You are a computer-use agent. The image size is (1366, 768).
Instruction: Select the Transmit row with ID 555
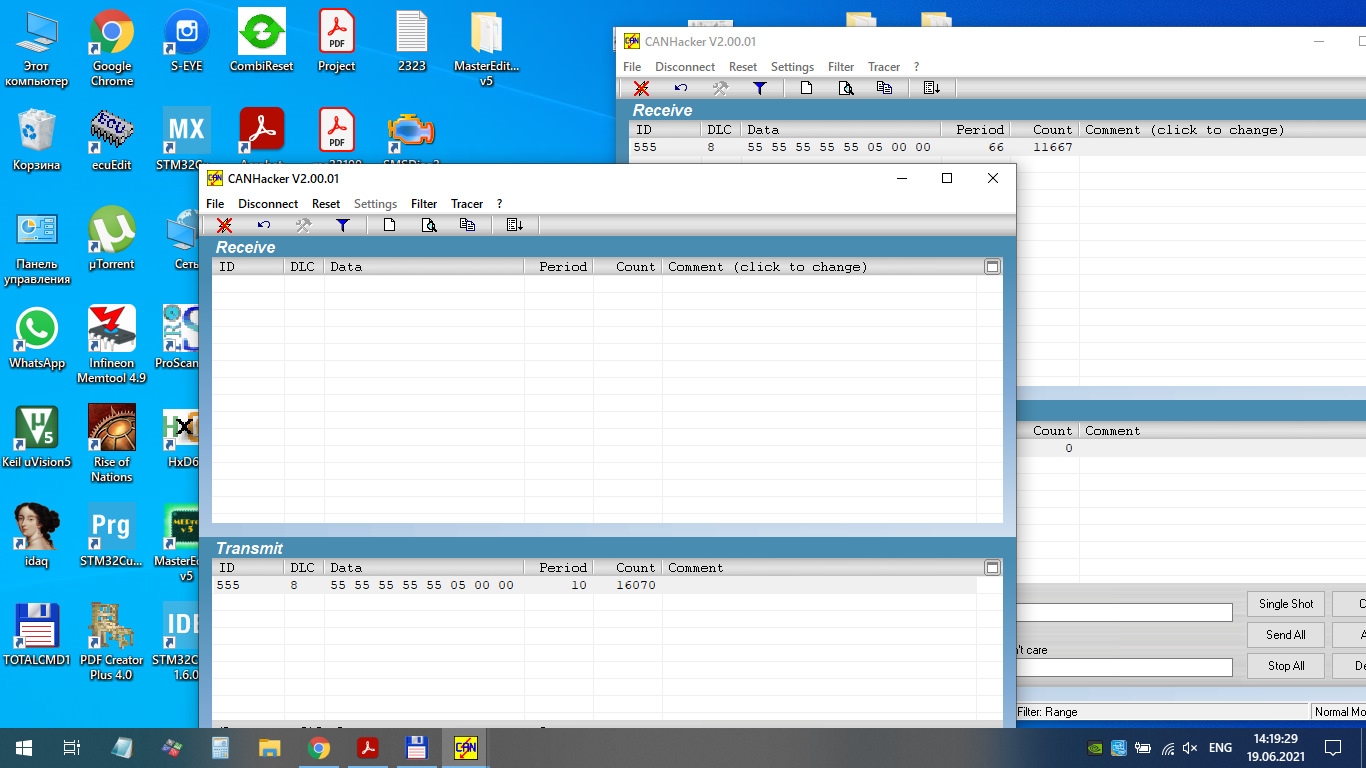coord(594,585)
